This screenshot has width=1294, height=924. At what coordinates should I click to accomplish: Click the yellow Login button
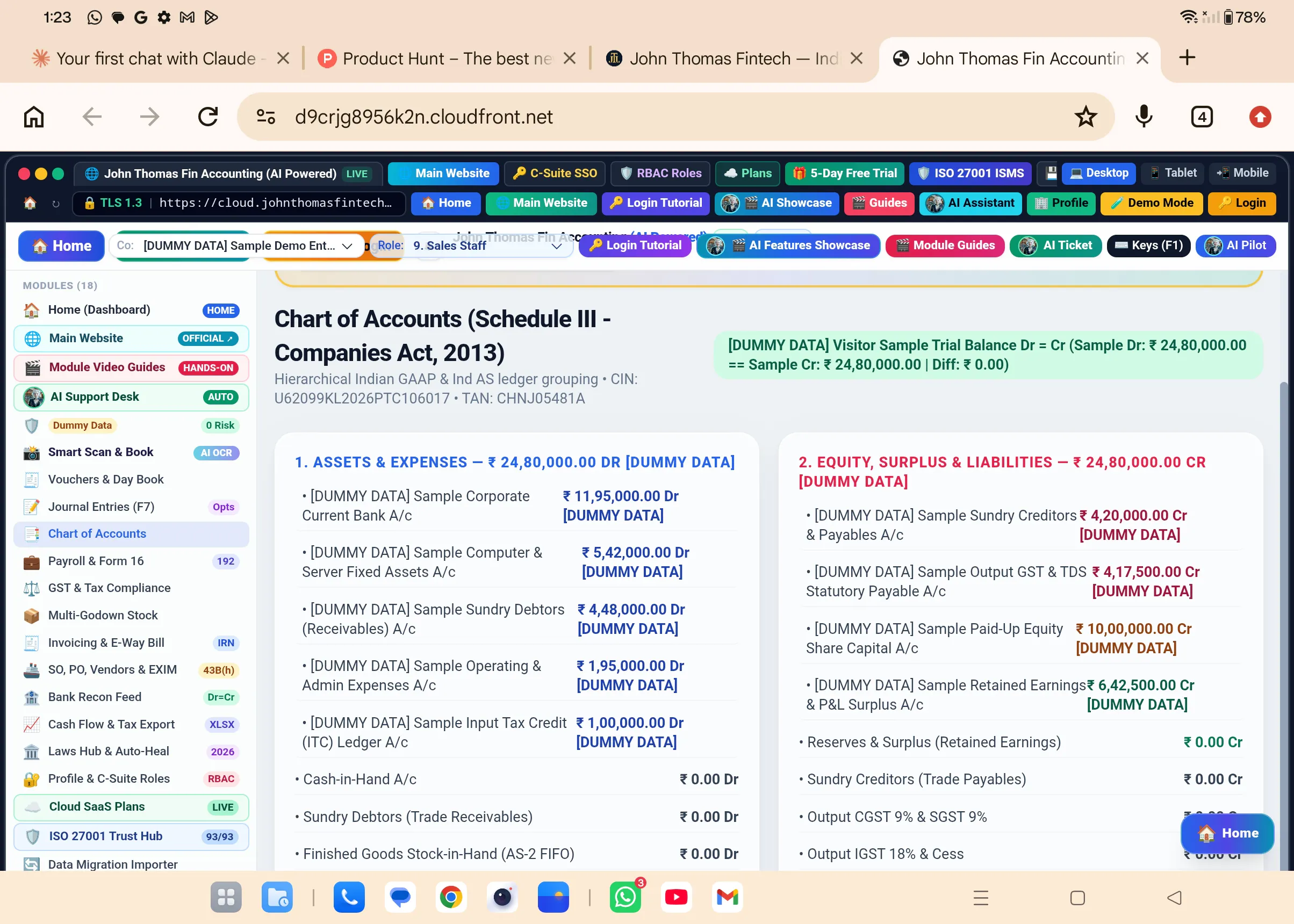click(1242, 203)
